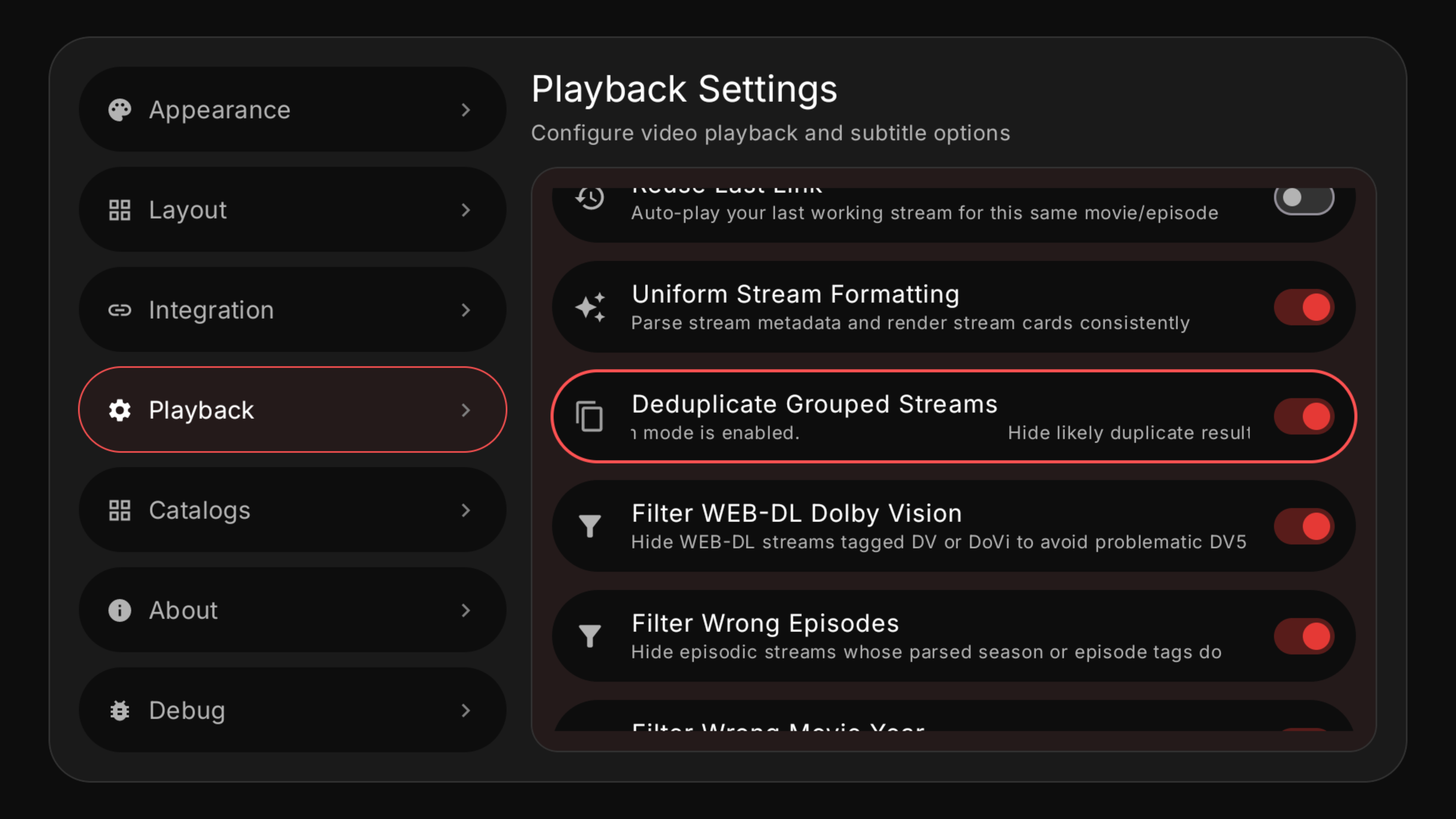Click the About info icon
This screenshot has height=819, width=1456.
tap(120, 610)
